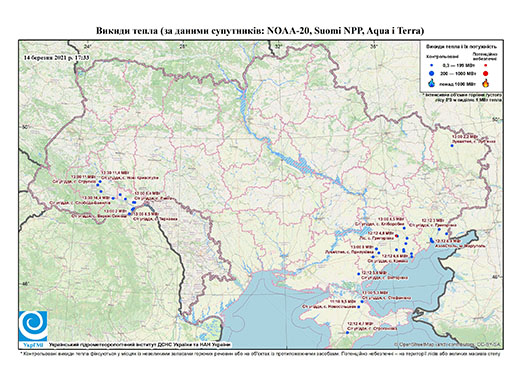
Task: Click the large red circle legend icon
Action: [485, 73]
